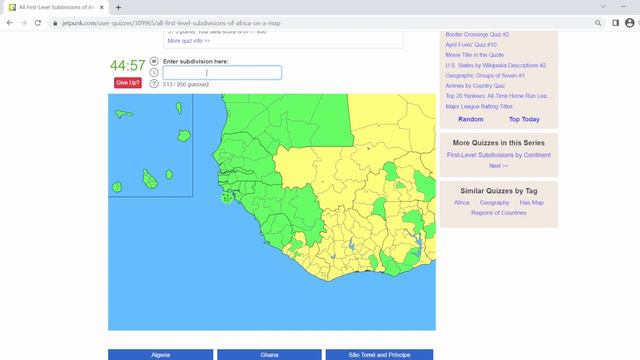Click the 44:57 countdown timer
Viewport: 640px width, 360px height.
click(127, 65)
